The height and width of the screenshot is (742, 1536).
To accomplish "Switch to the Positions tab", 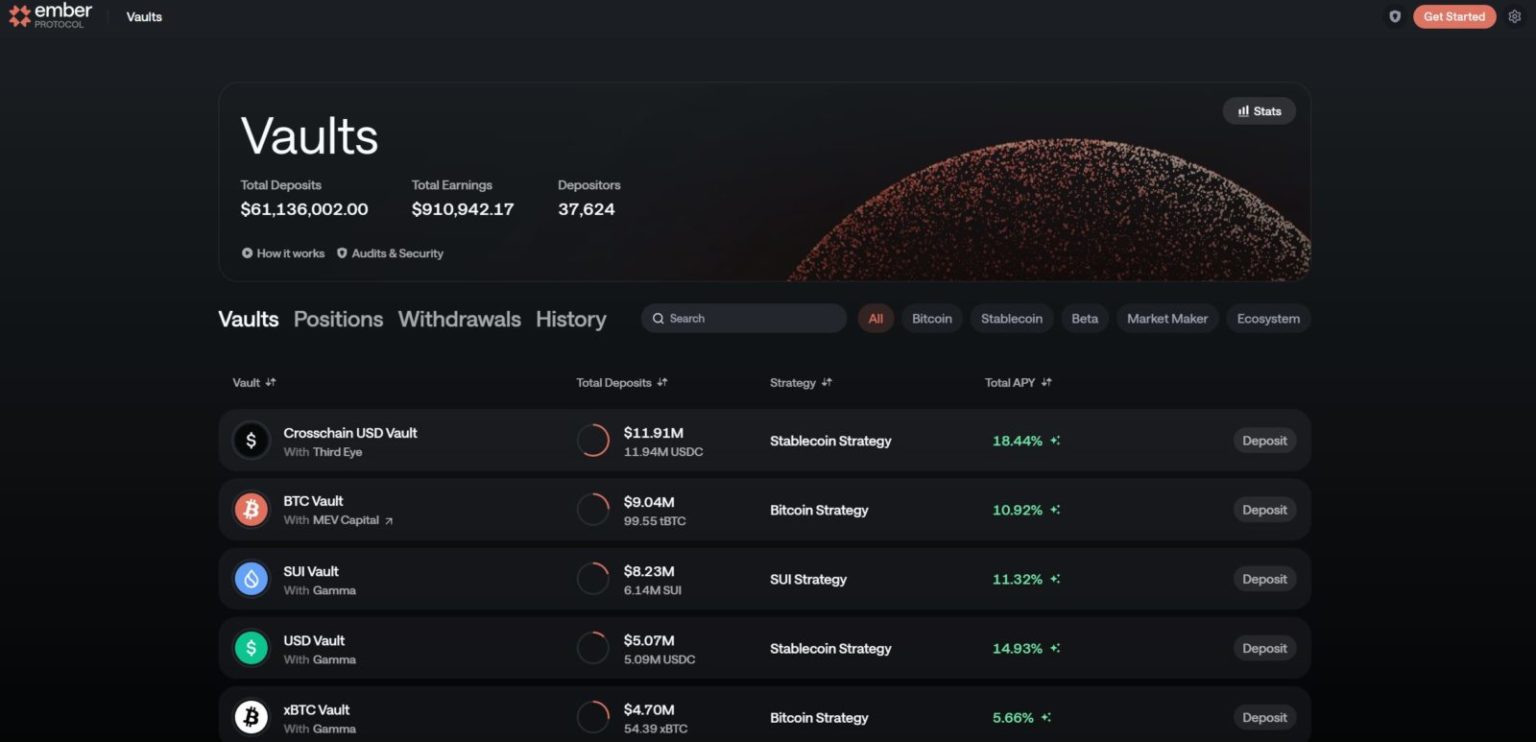I will (x=338, y=319).
